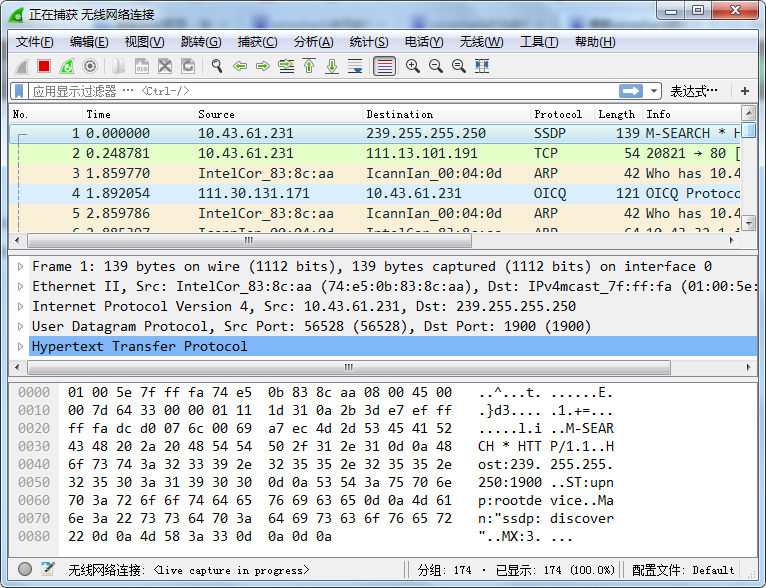
Task: Restart the current capture with green fin icon
Action: 67,66
